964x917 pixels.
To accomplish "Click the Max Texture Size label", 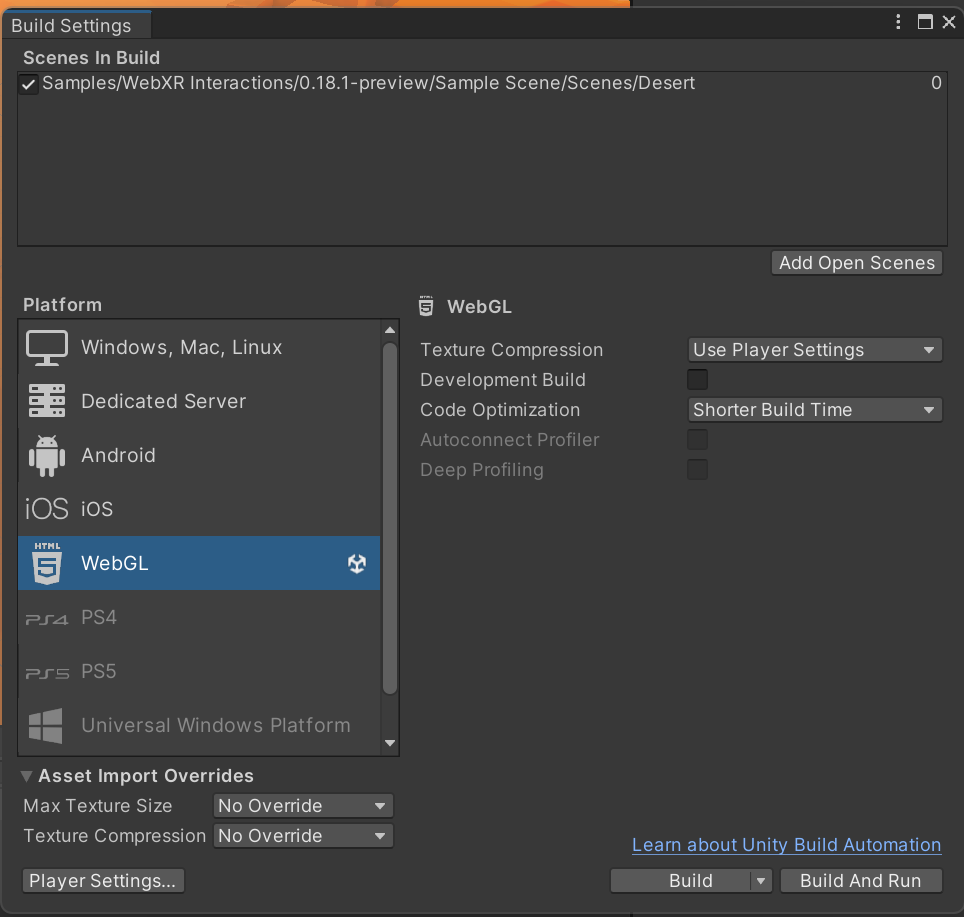I will click(x=98, y=806).
